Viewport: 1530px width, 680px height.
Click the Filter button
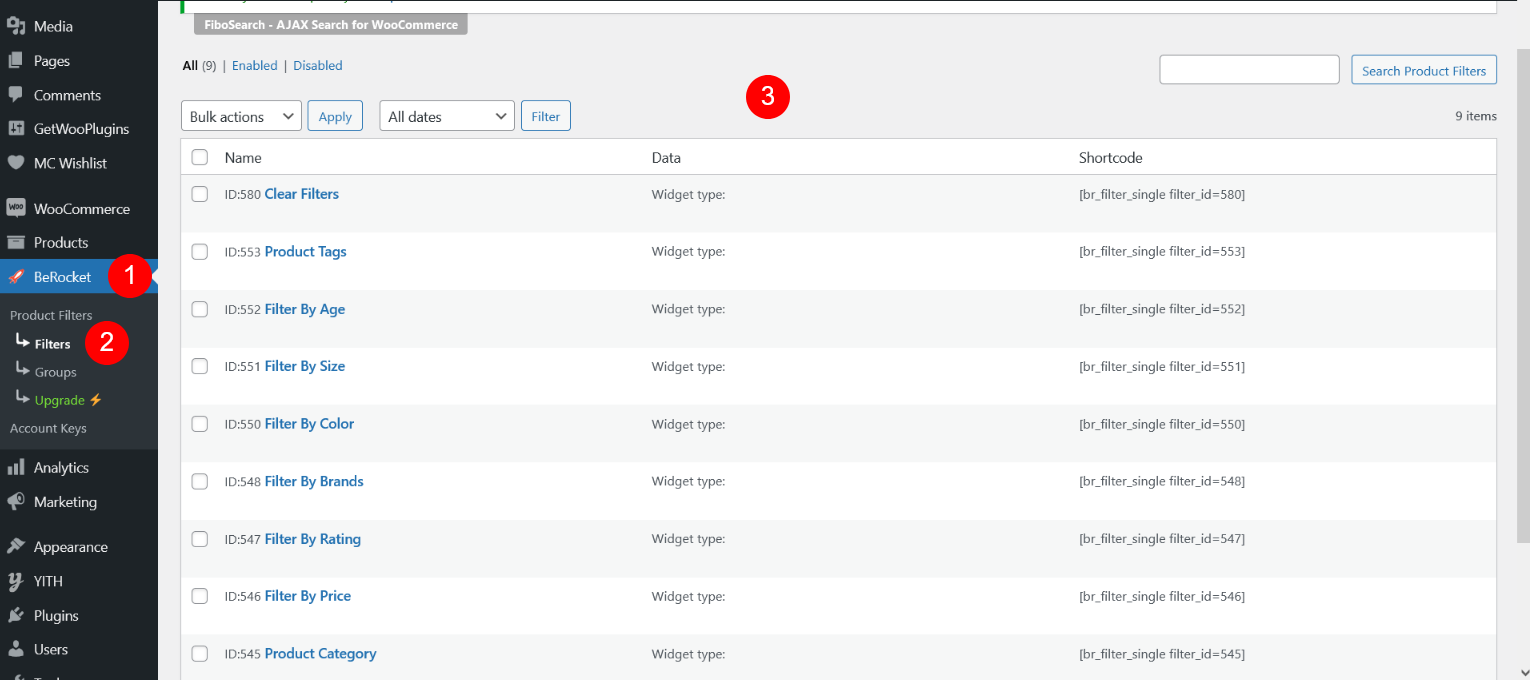546,116
